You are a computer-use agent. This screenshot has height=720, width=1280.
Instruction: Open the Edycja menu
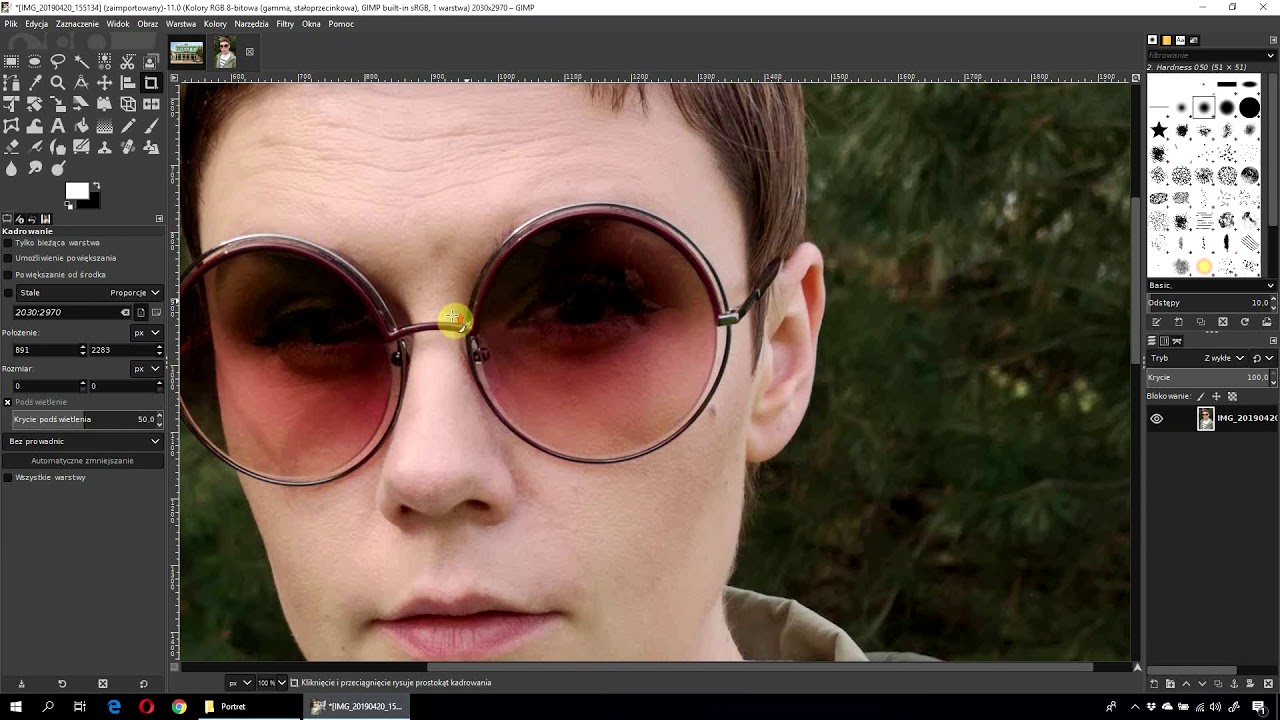coord(36,24)
